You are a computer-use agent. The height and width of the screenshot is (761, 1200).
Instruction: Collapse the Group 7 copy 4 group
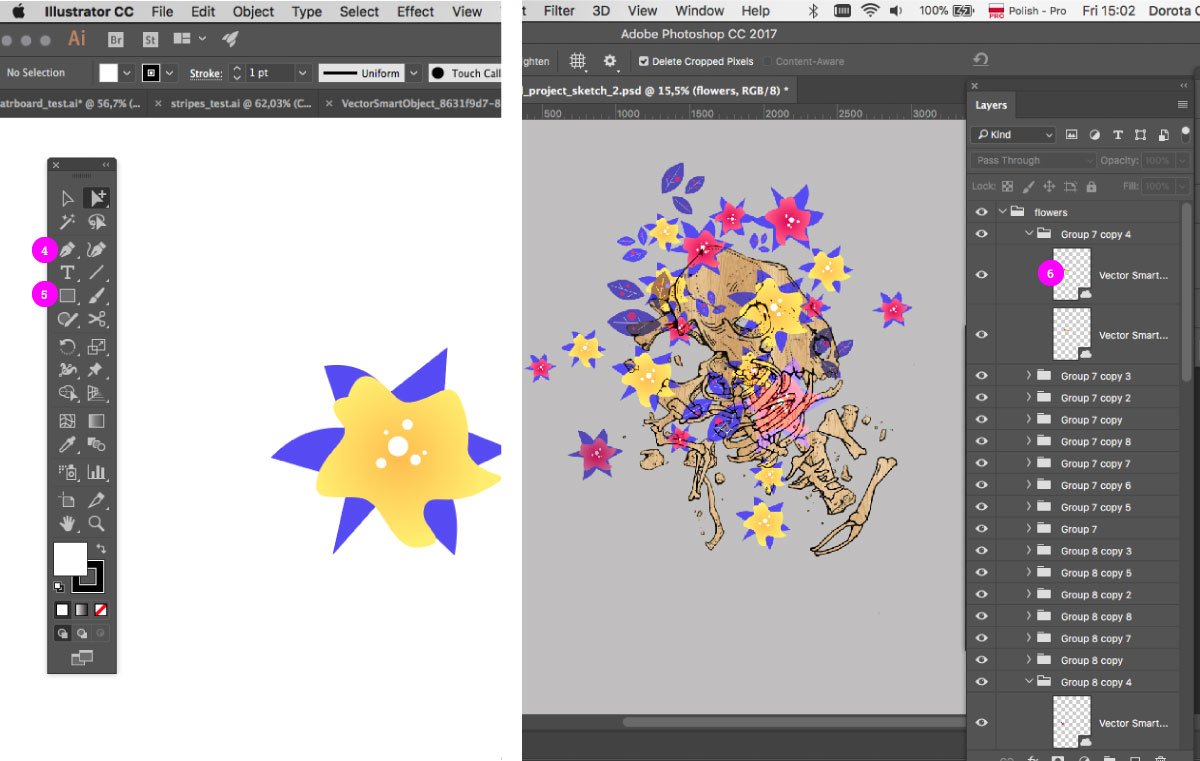click(x=1027, y=233)
